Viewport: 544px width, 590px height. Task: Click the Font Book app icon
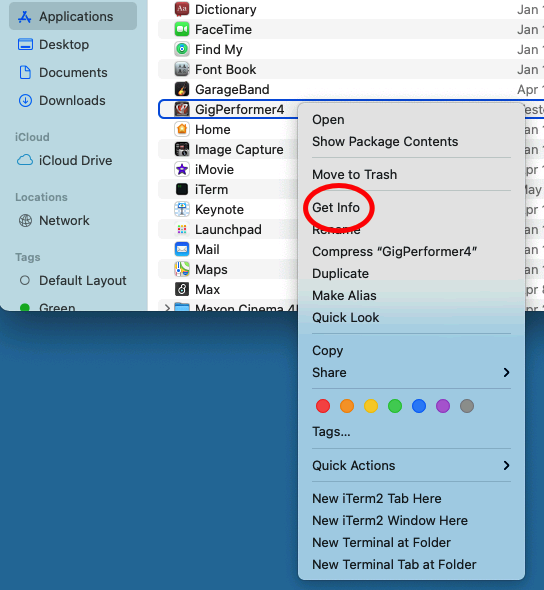click(182, 69)
